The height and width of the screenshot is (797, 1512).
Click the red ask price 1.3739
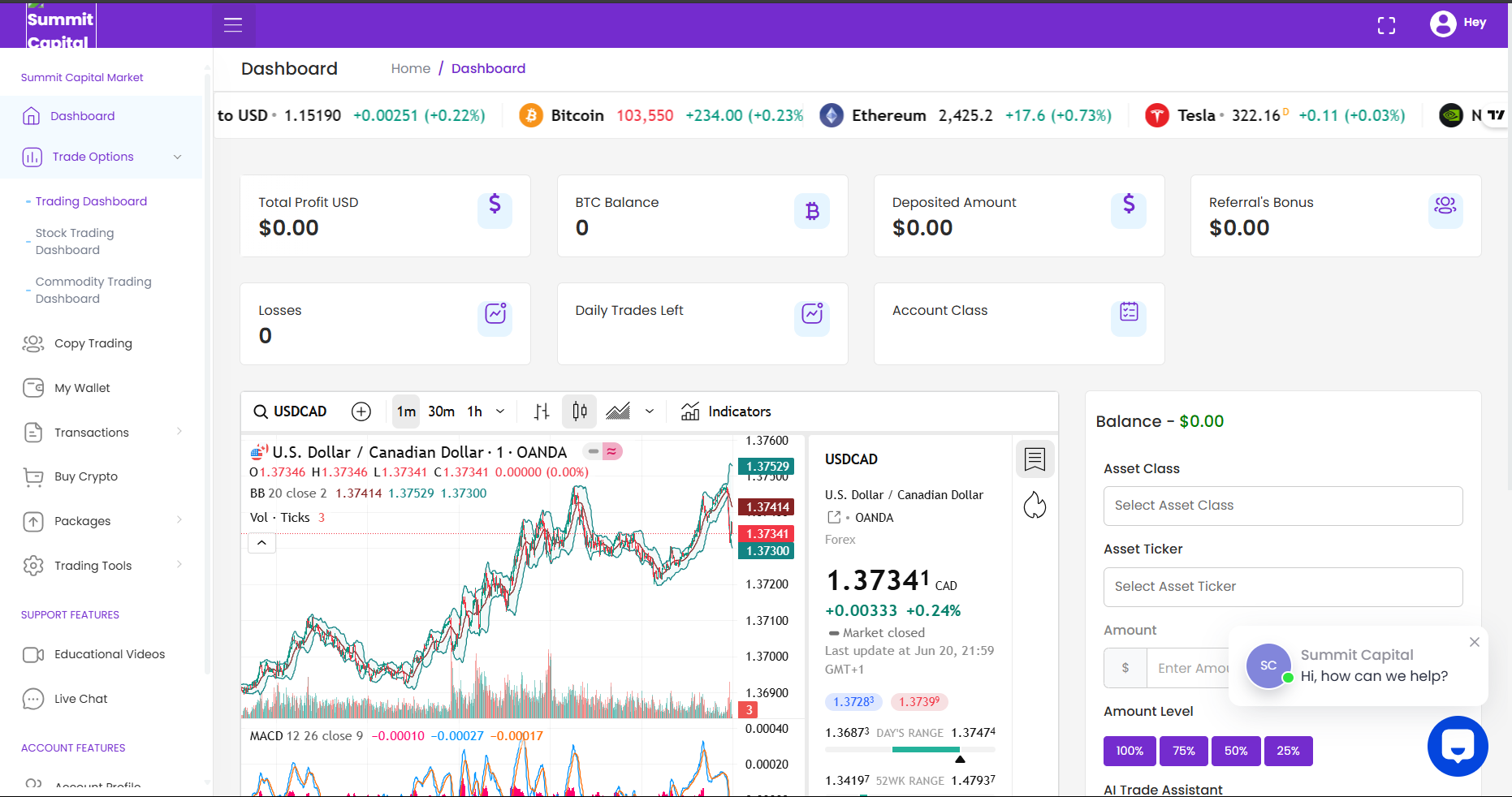pos(919,701)
